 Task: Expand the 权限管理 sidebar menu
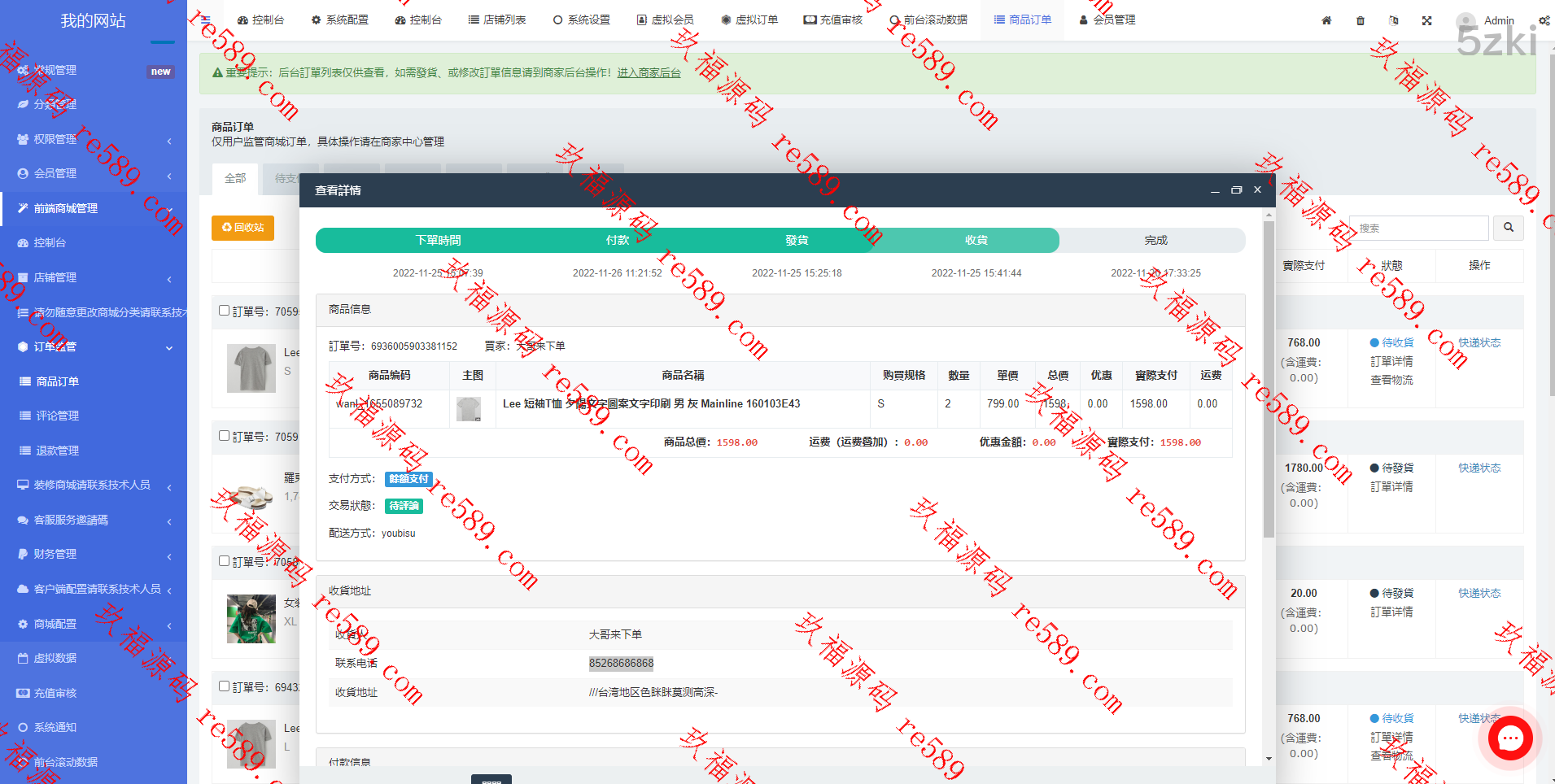(168, 140)
